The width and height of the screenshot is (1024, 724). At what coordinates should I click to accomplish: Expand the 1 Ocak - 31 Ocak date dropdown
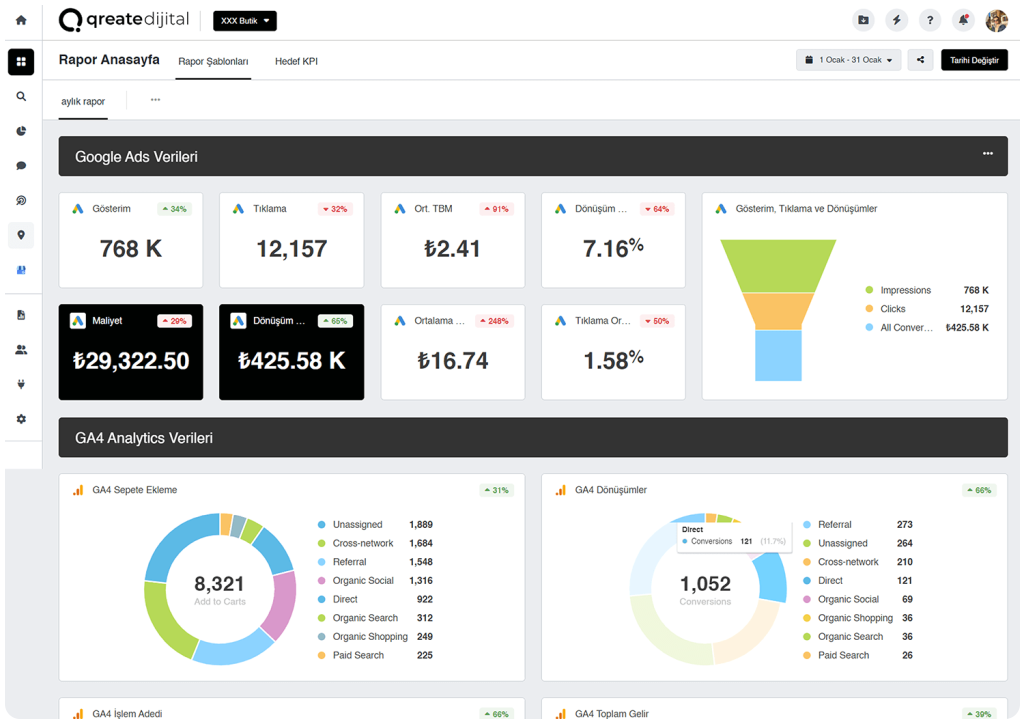[x=849, y=60]
